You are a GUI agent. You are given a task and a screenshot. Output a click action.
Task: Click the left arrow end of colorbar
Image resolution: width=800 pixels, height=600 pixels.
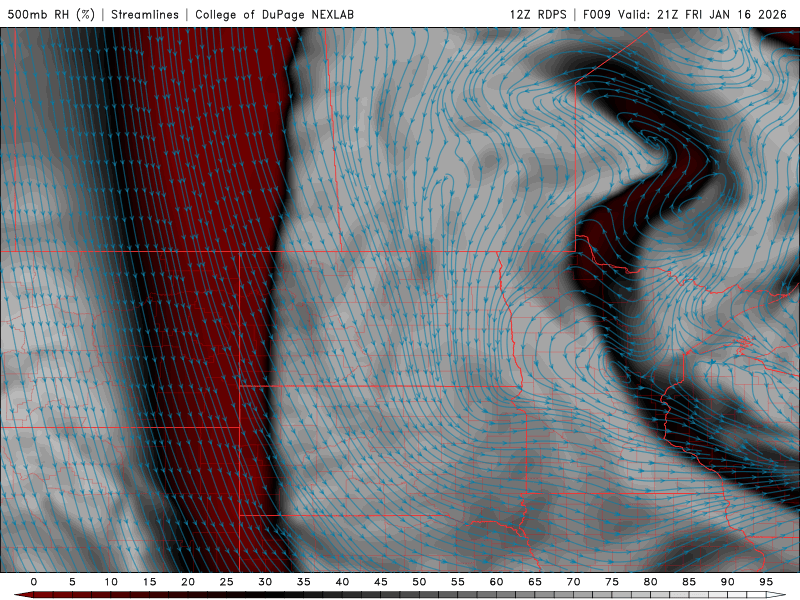pos(23,595)
